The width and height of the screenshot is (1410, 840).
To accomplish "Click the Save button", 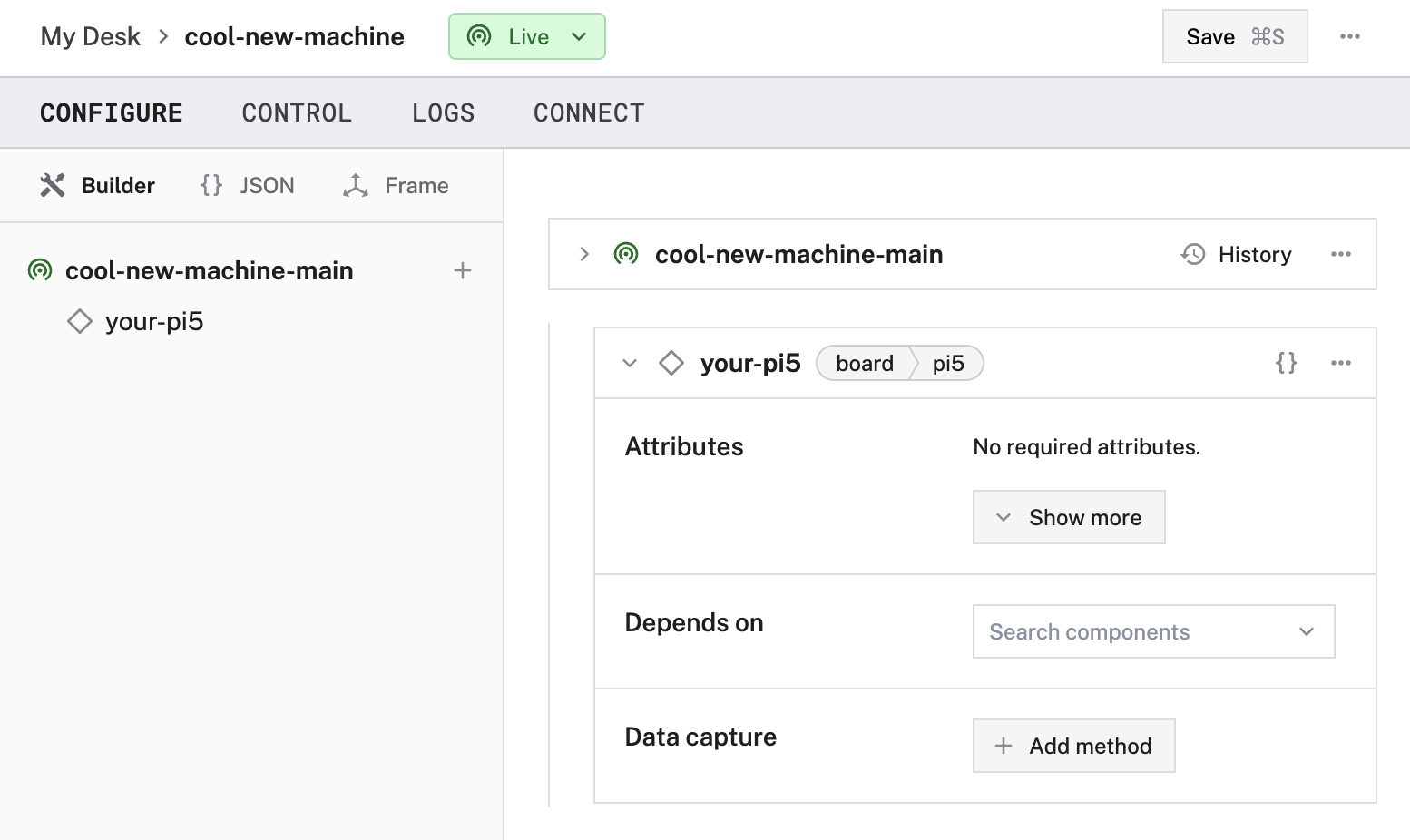I will pyautogui.click(x=1234, y=36).
